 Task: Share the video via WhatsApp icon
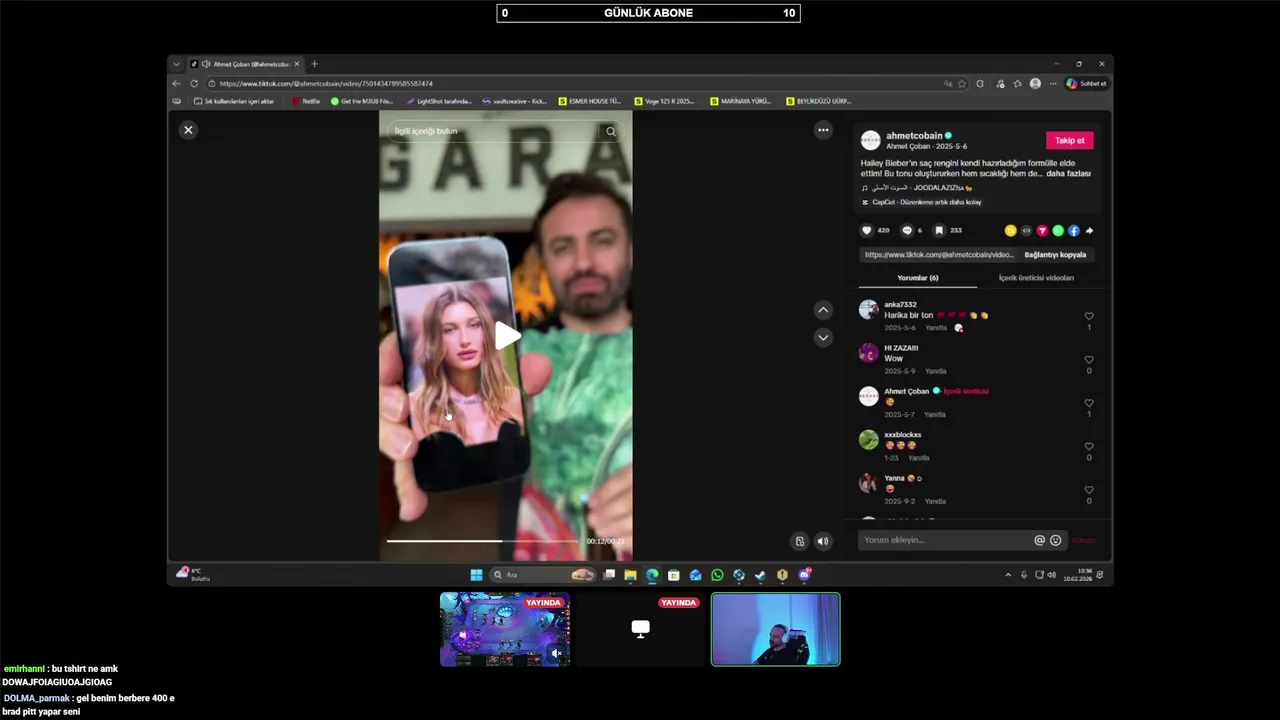tap(1058, 231)
